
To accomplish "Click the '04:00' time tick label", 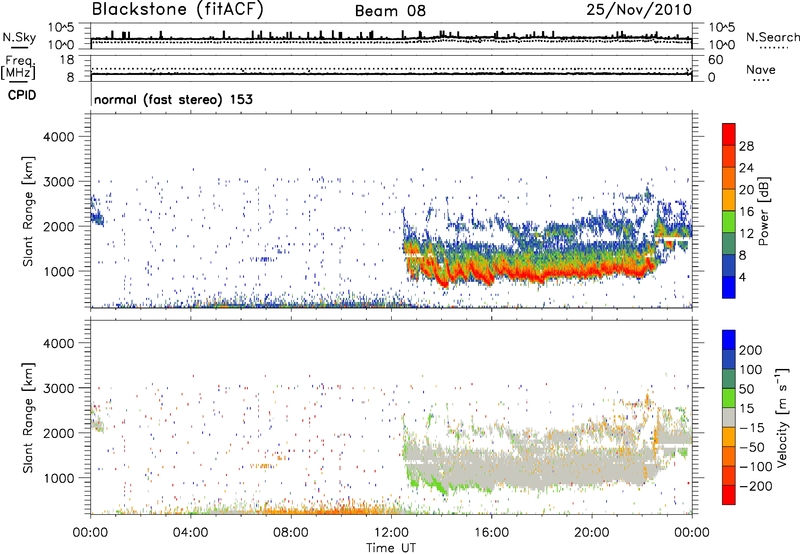I will (x=191, y=533).
